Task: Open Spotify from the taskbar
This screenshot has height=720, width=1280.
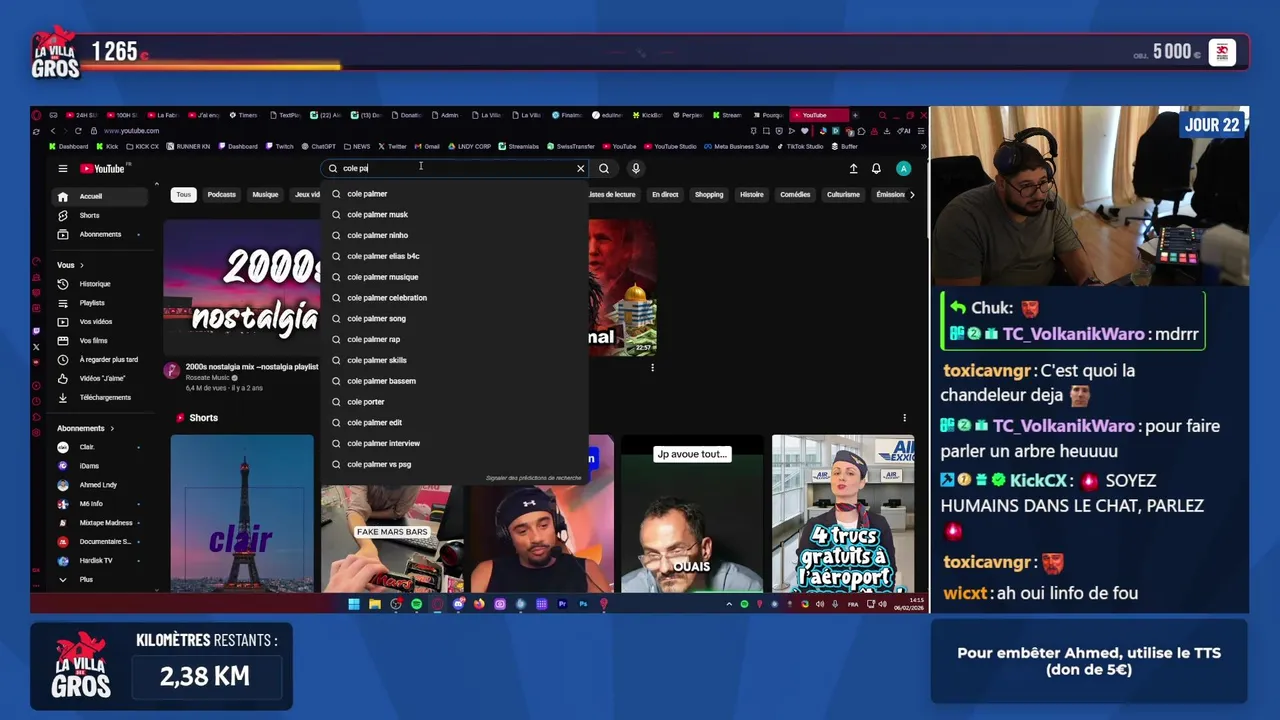Action: tap(416, 604)
